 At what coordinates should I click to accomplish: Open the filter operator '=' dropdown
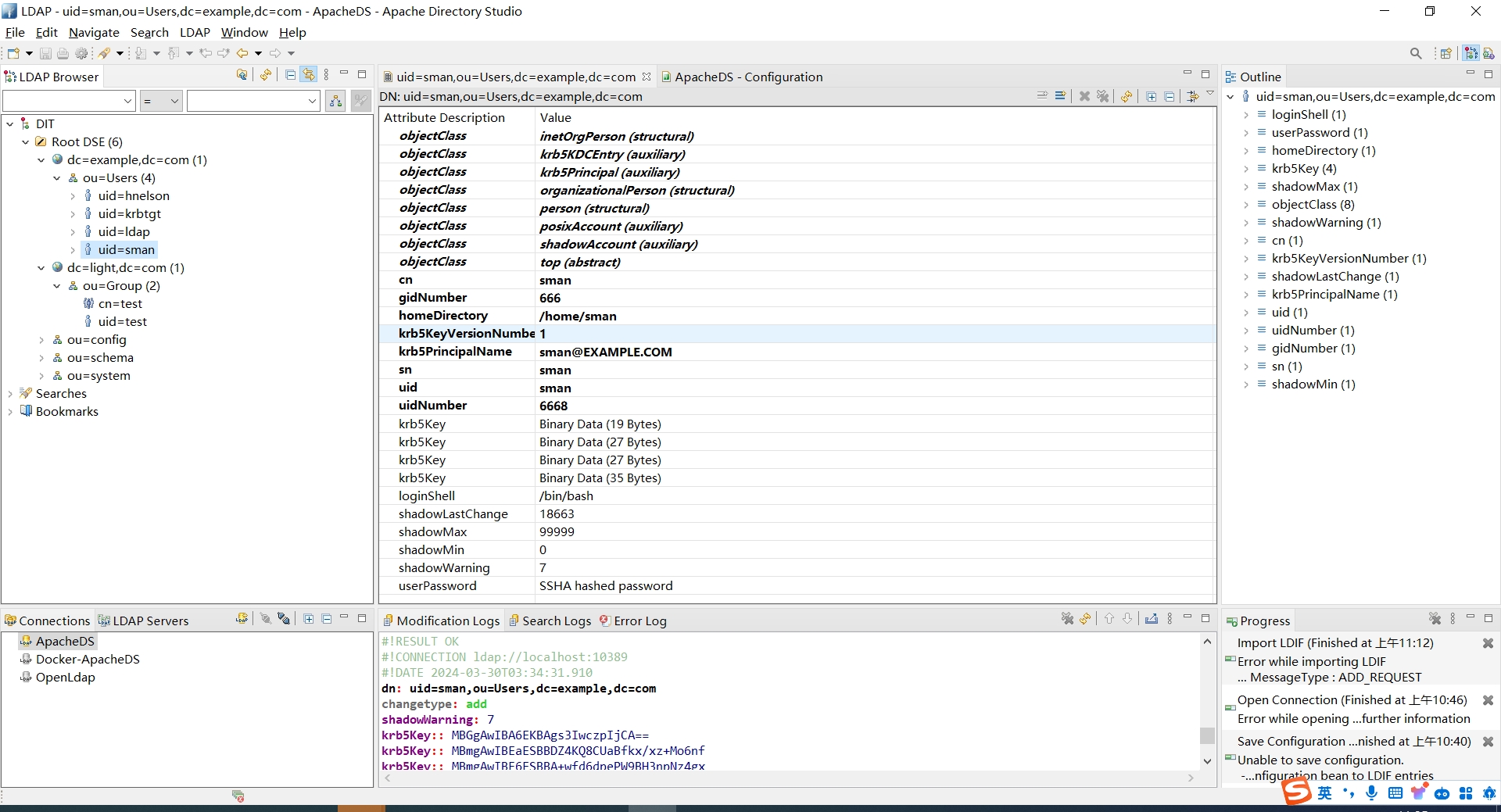[x=161, y=101]
